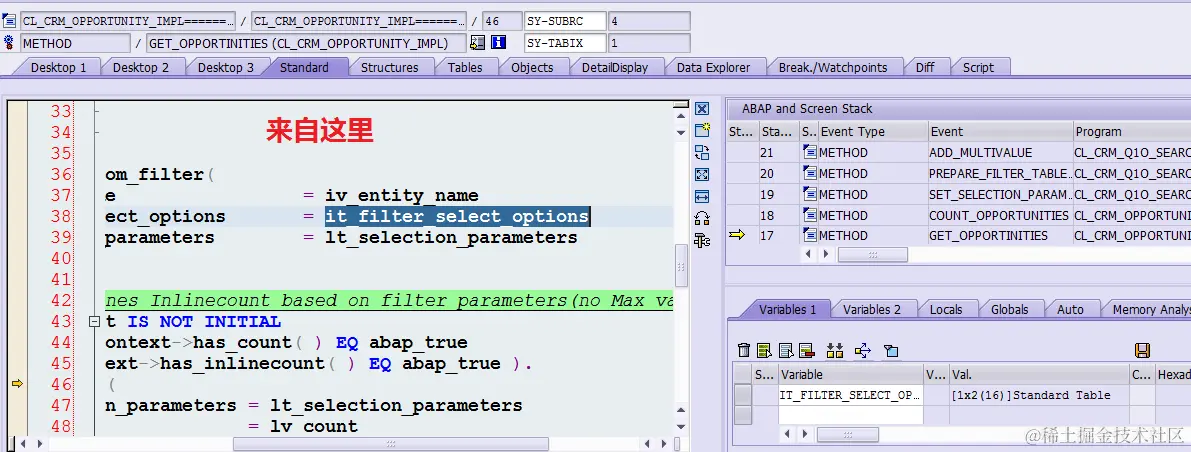This screenshot has width=1191, height=452.
Task: Click code line it_filter_select_options highlighted text
Action: (x=457, y=217)
